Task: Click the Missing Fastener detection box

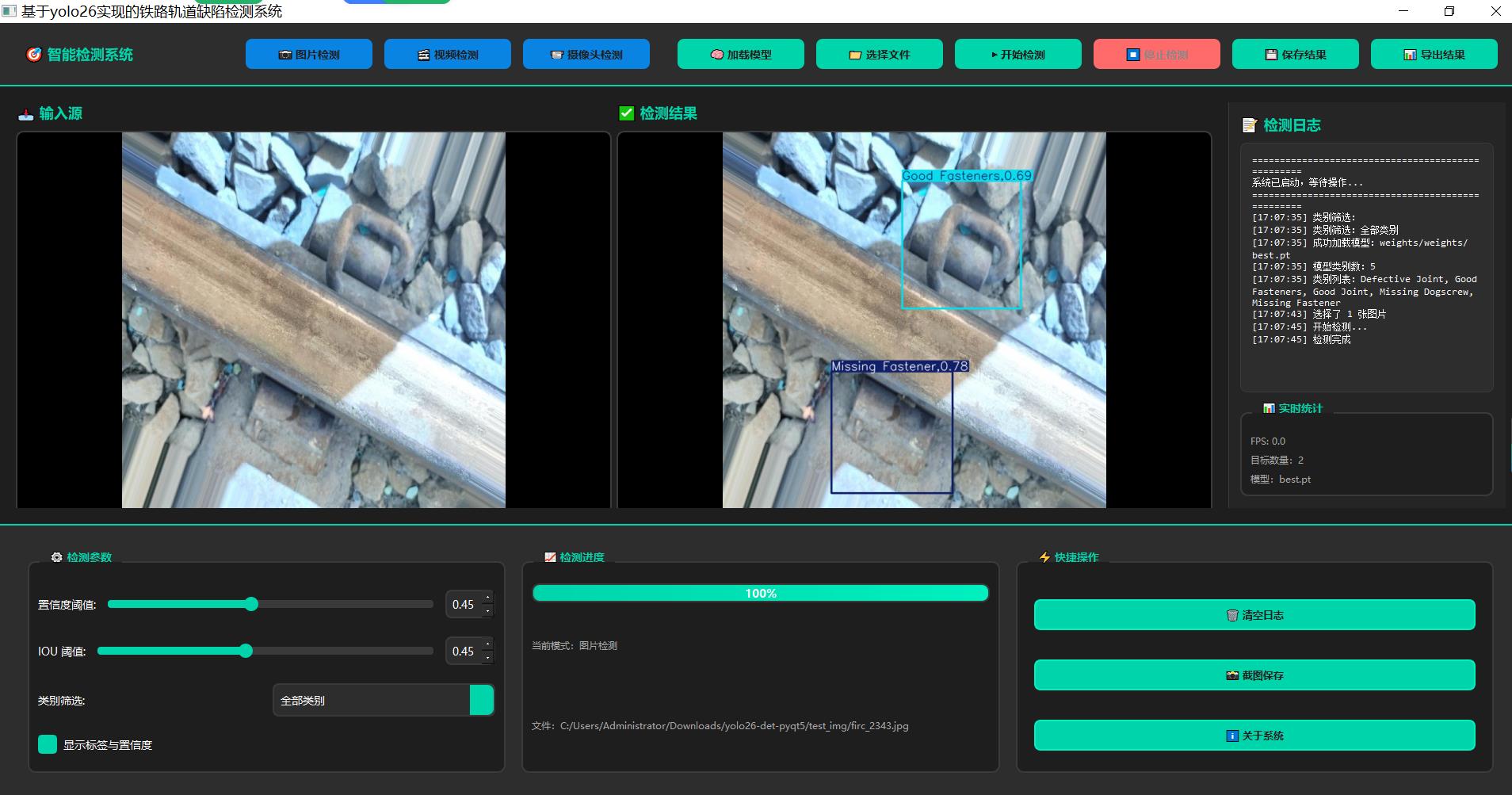Action: pos(892,432)
